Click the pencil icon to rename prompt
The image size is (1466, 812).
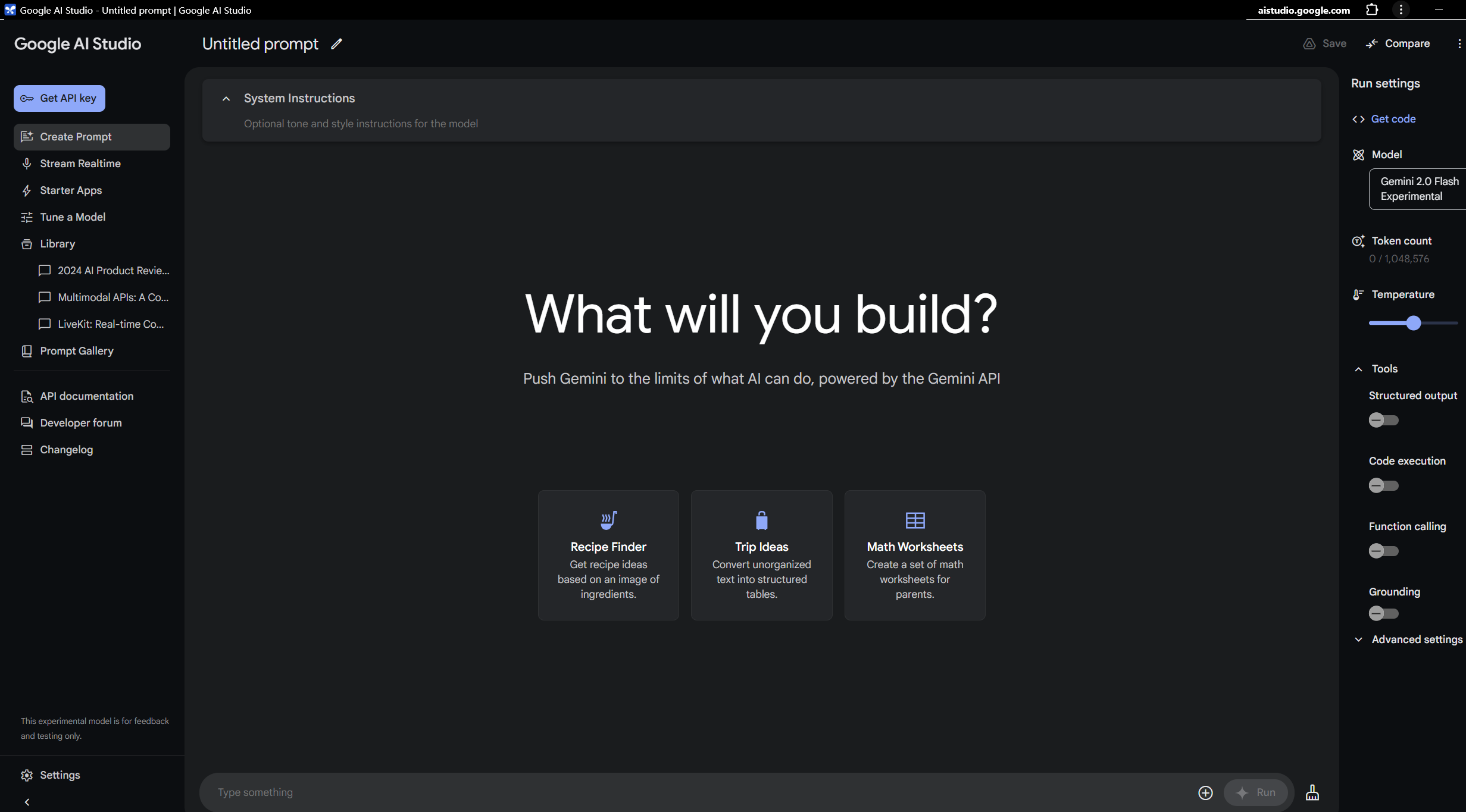point(336,44)
